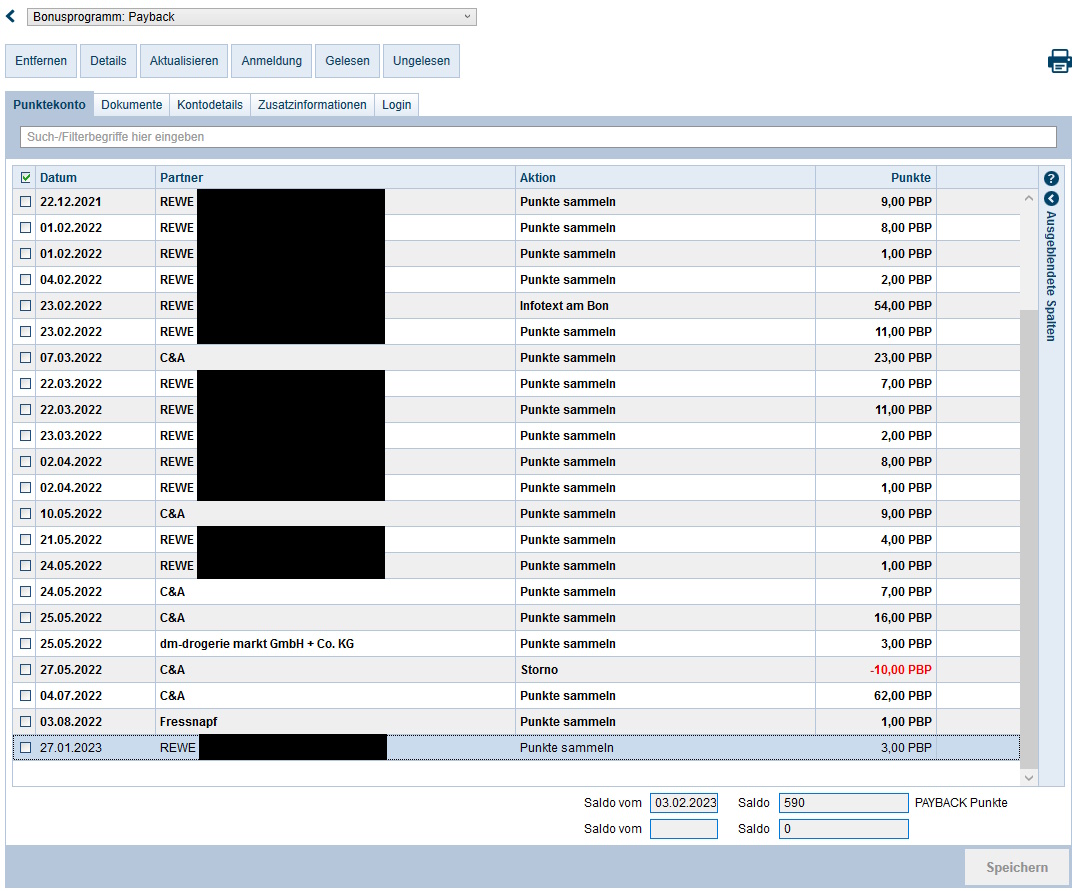
Task: Open the Zusatzinformationen tab
Action: point(312,105)
